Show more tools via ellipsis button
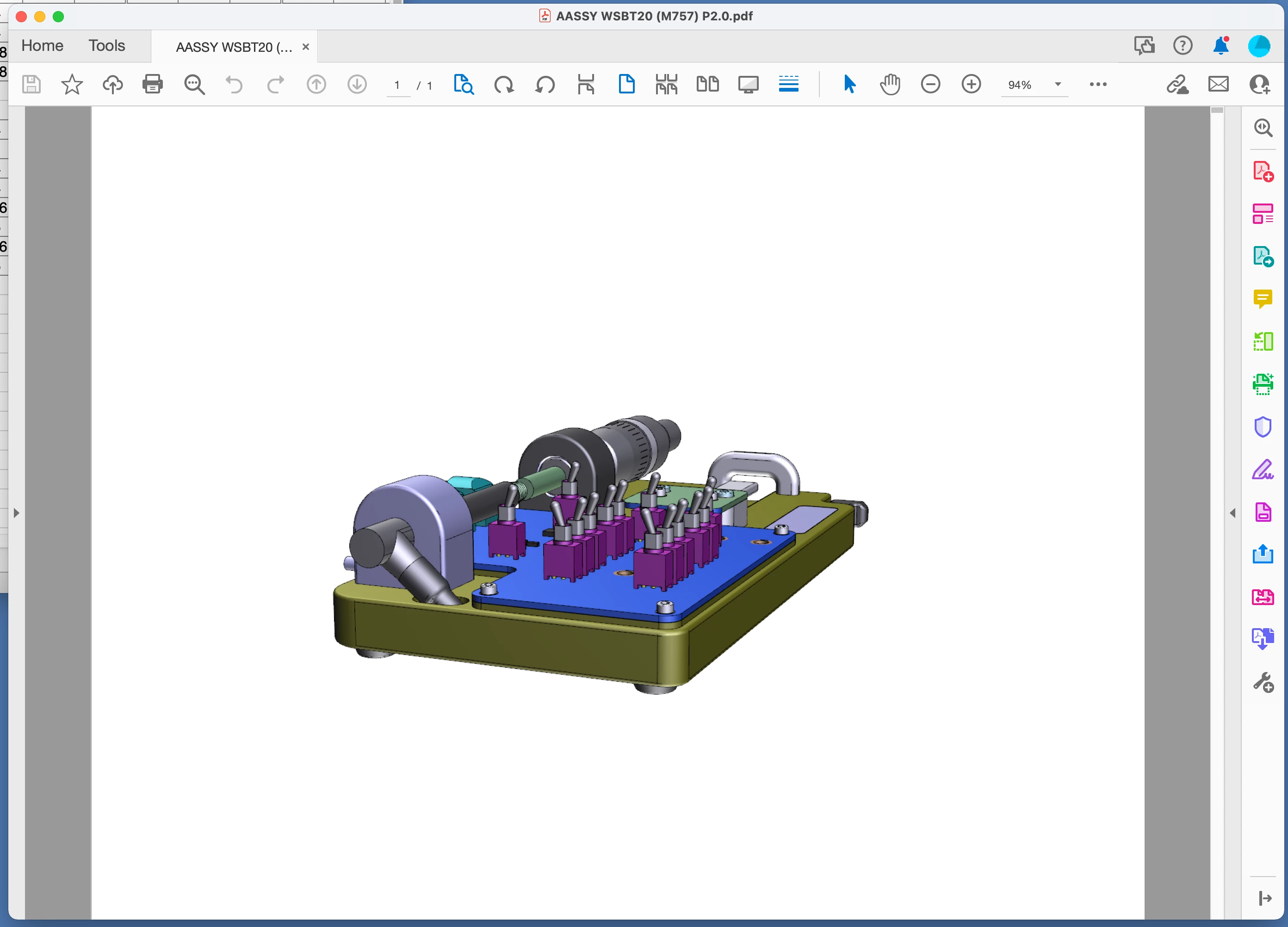Image resolution: width=1288 pixels, height=927 pixels. tap(1098, 85)
